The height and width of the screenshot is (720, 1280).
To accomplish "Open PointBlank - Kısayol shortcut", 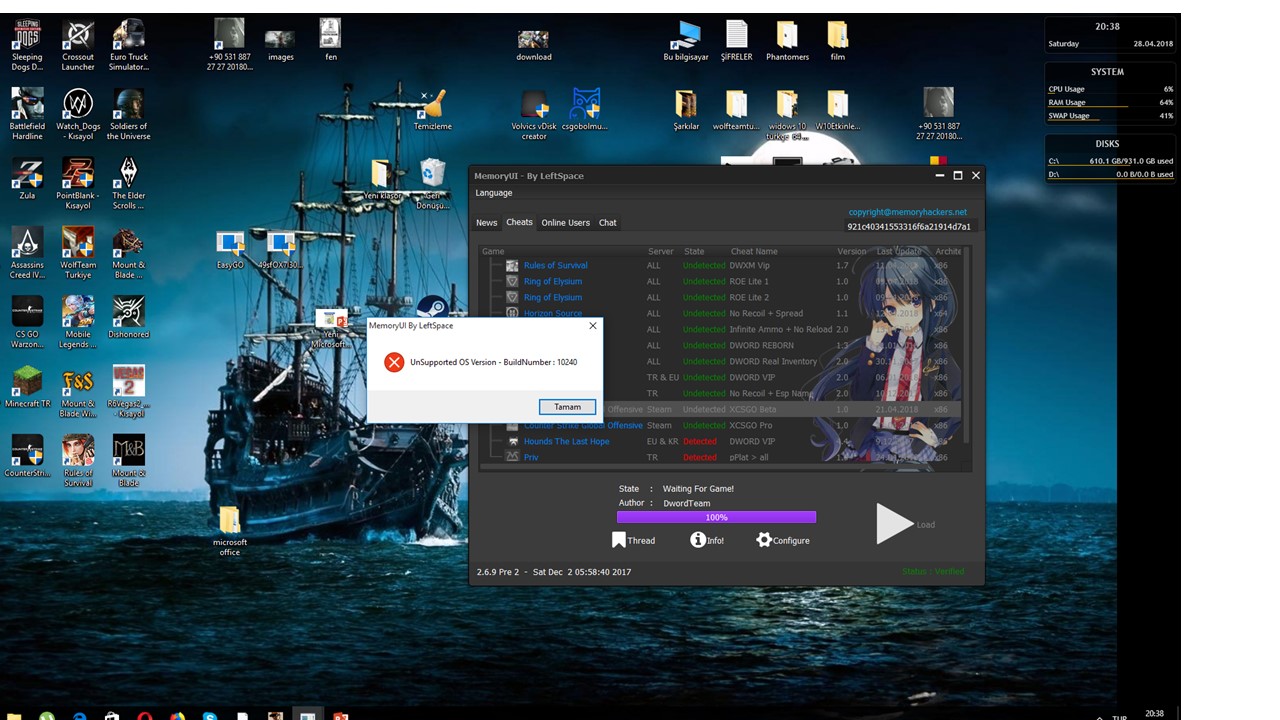I will [x=78, y=183].
